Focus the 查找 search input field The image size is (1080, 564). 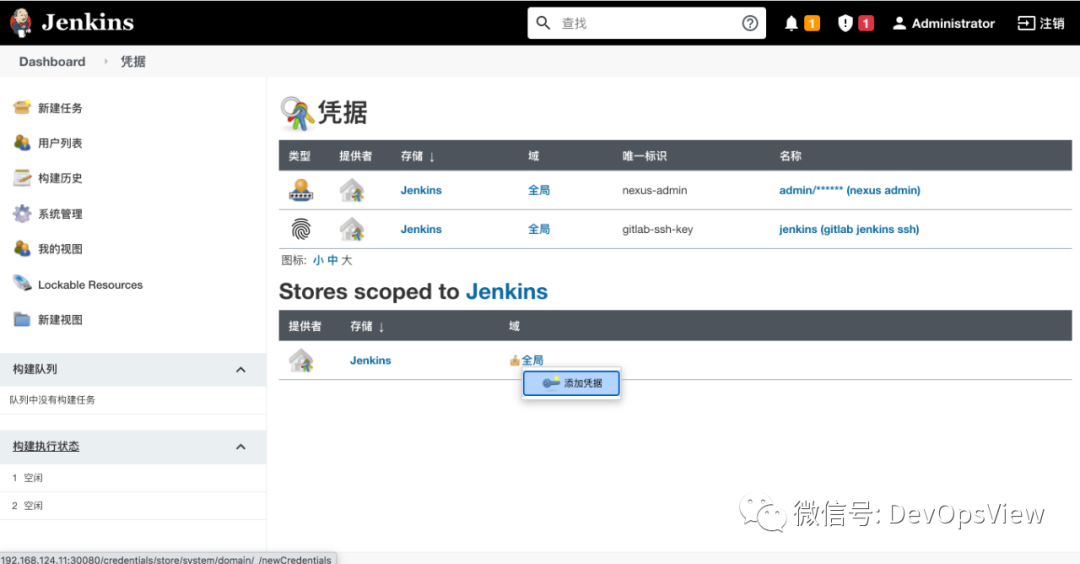pos(646,23)
